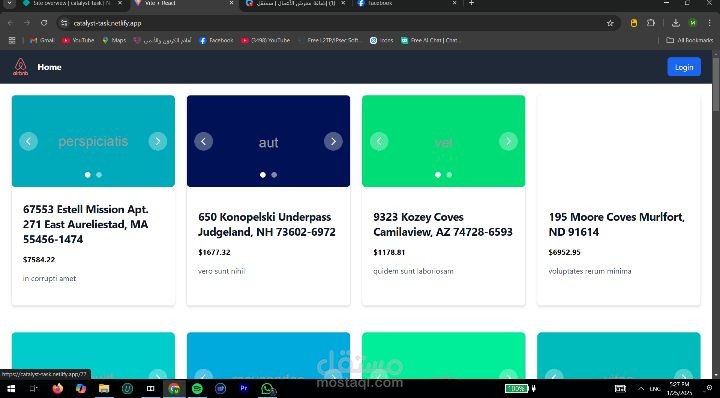Open Premiere Pro from the taskbar

click(244, 388)
